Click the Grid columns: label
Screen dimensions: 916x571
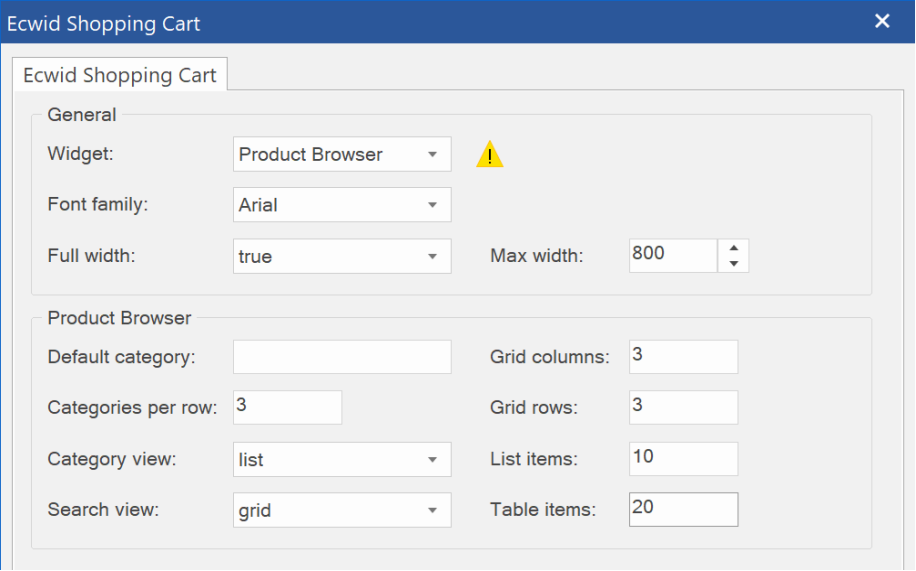click(549, 357)
